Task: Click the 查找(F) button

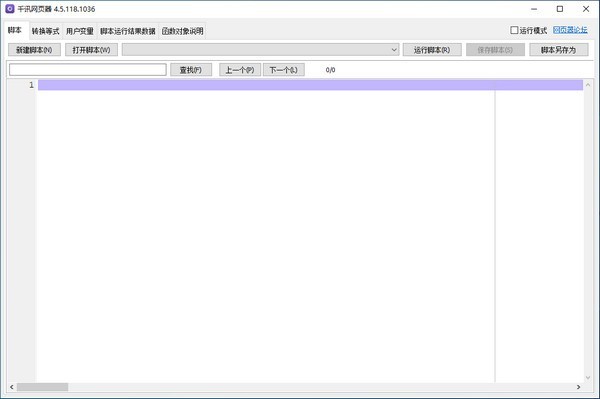Action: pos(191,70)
